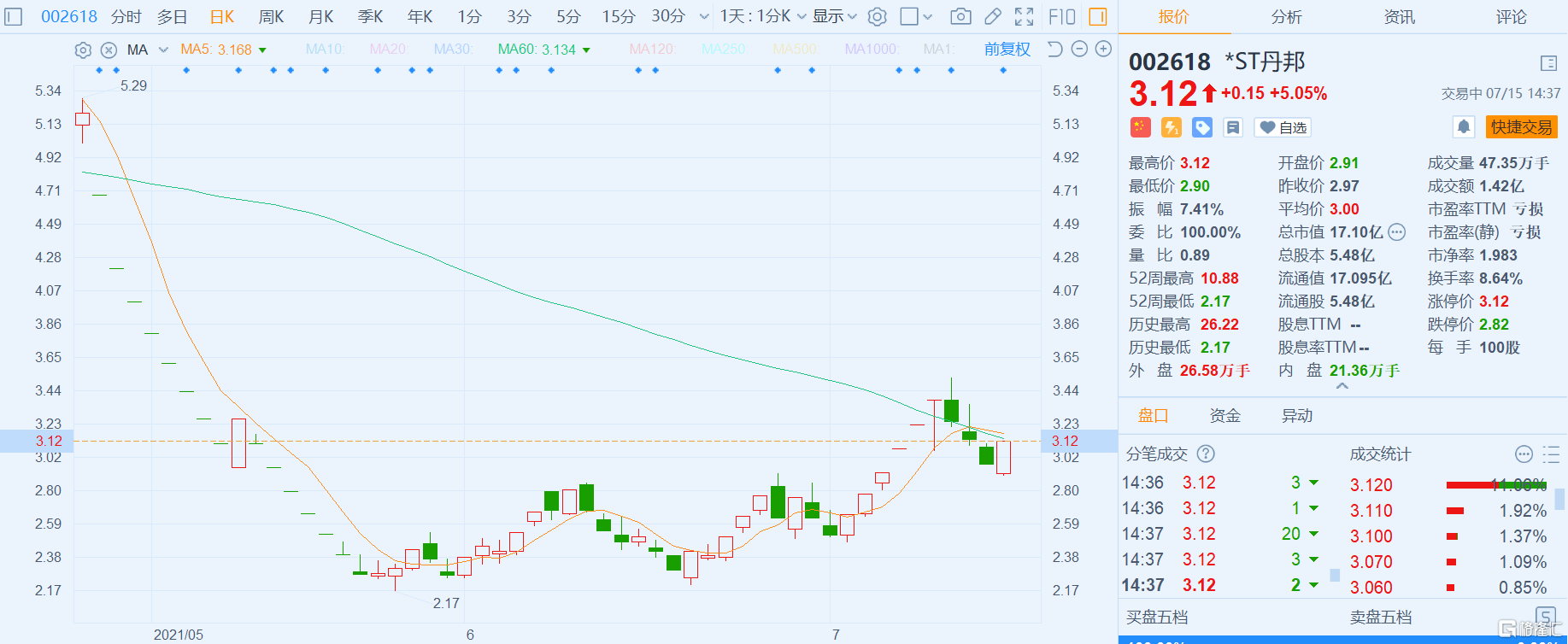
Task: Toggle the MA20 moving average line
Action: (x=388, y=50)
